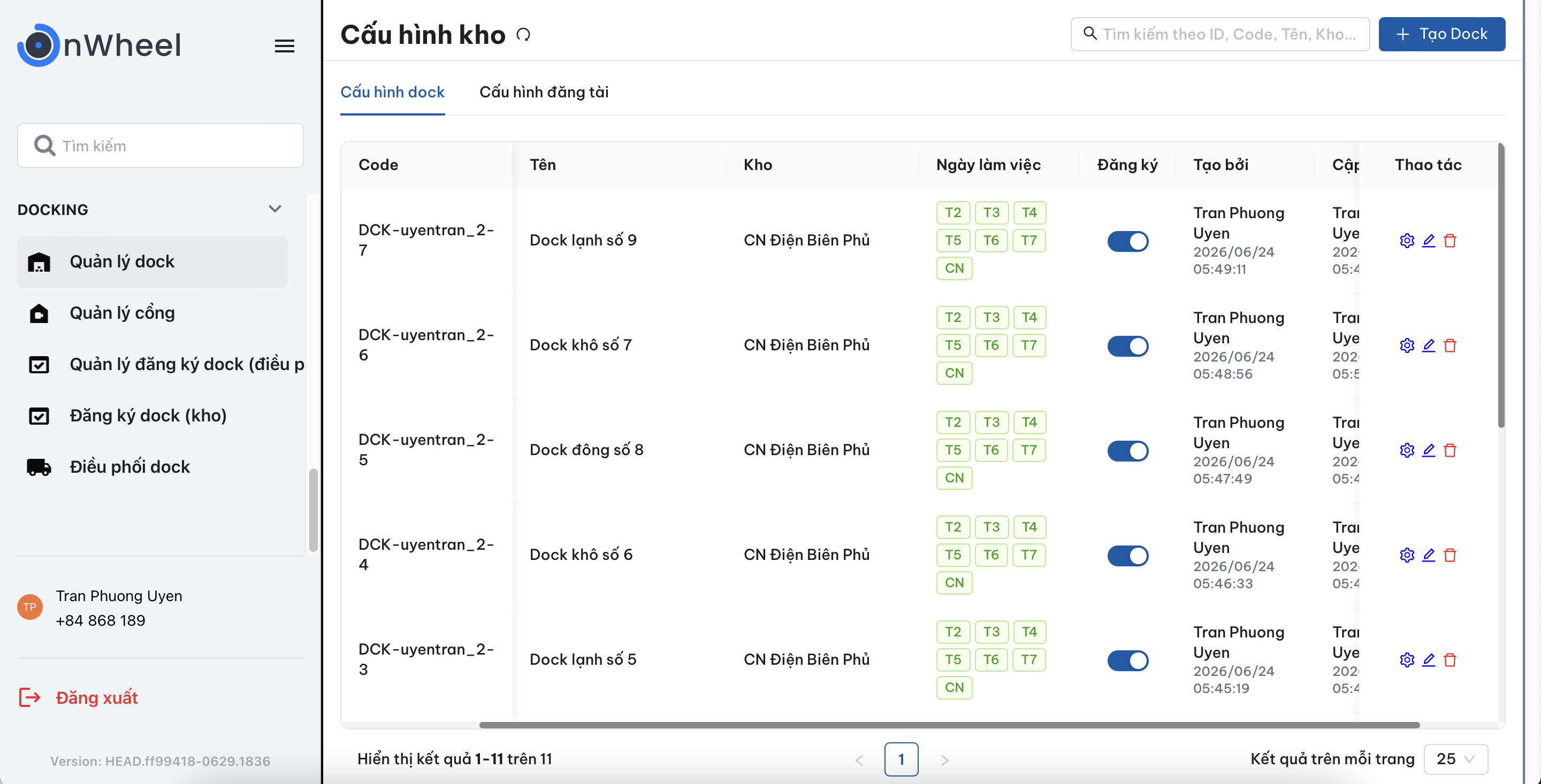Open settings for Dock lạnh số 9
Viewport: 1541px width, 784px height.
coord(1406,241)
